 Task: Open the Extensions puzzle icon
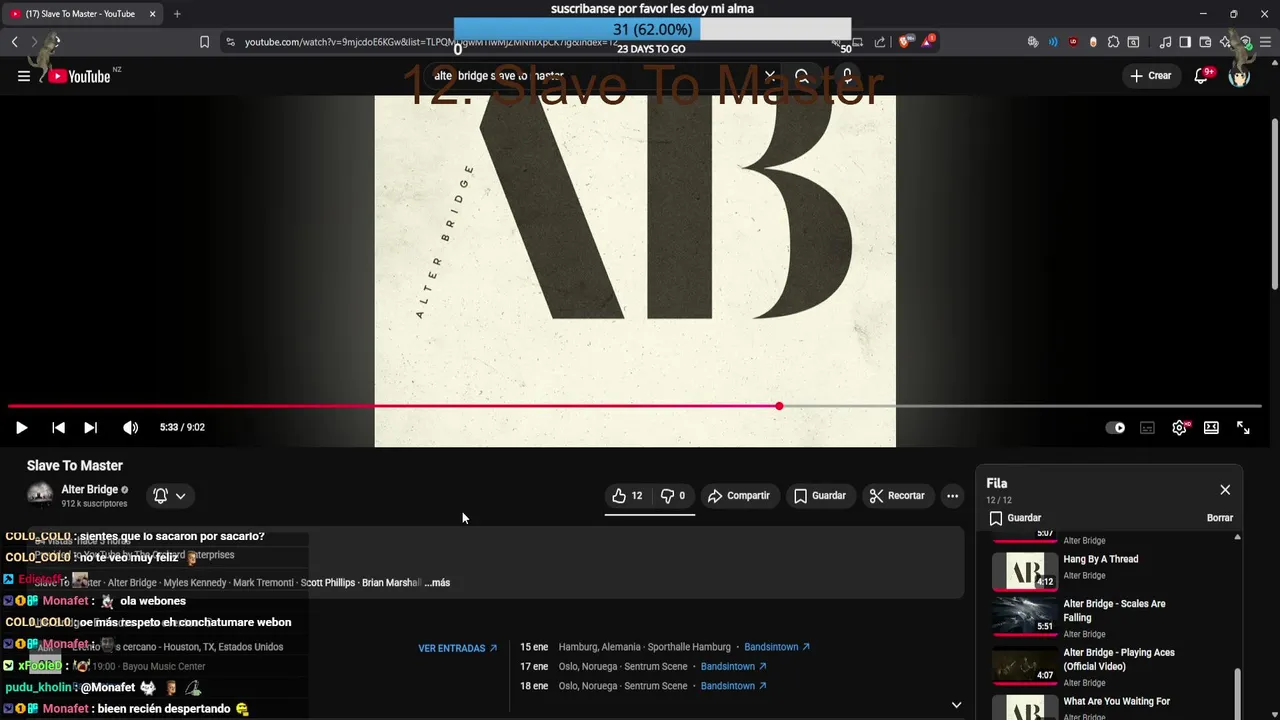click(1113, 42)
